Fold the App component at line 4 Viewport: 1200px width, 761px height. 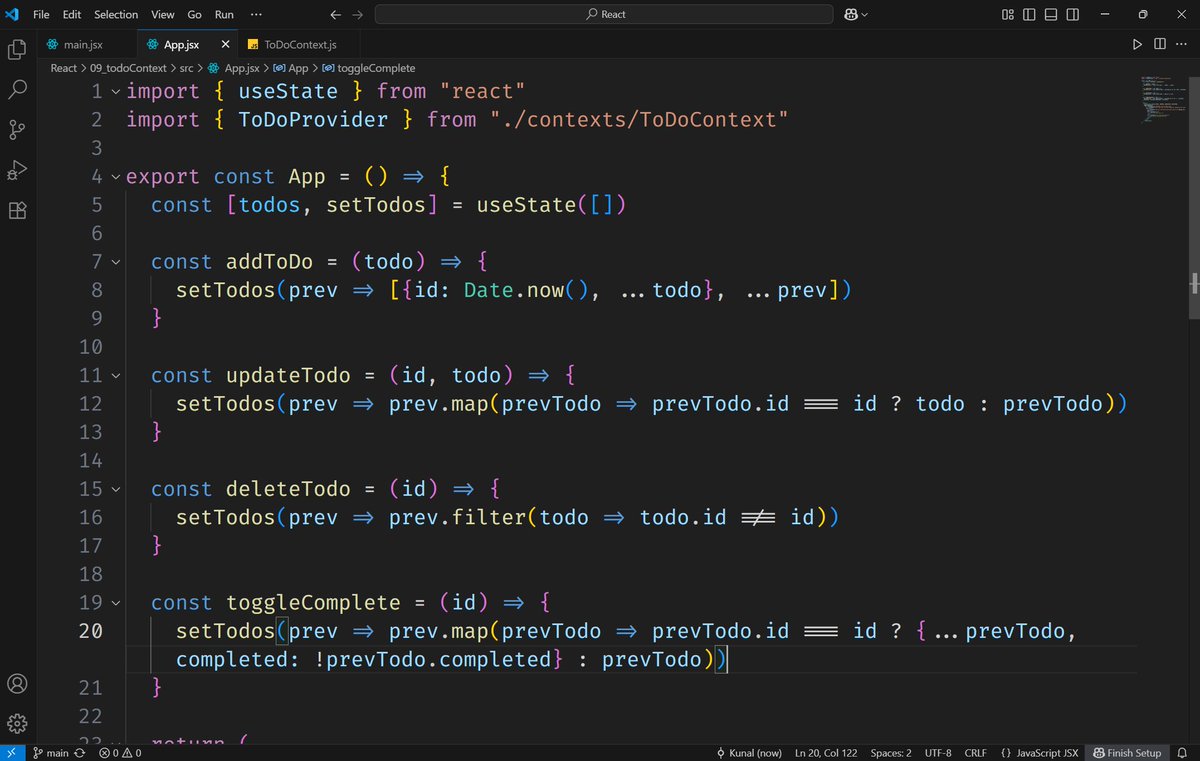(116, 177)
